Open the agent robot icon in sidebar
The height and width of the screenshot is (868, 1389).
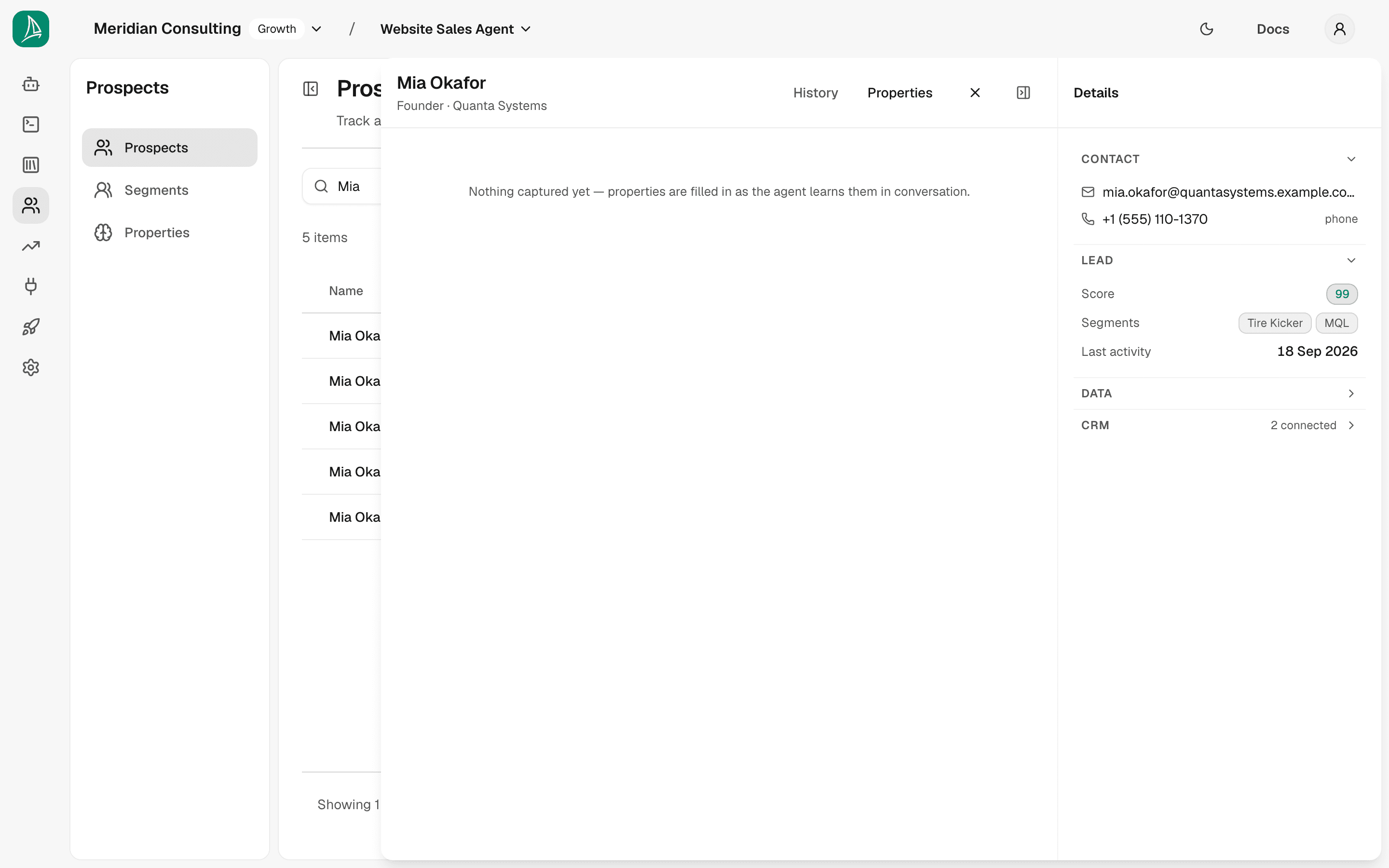coord(31,84)
